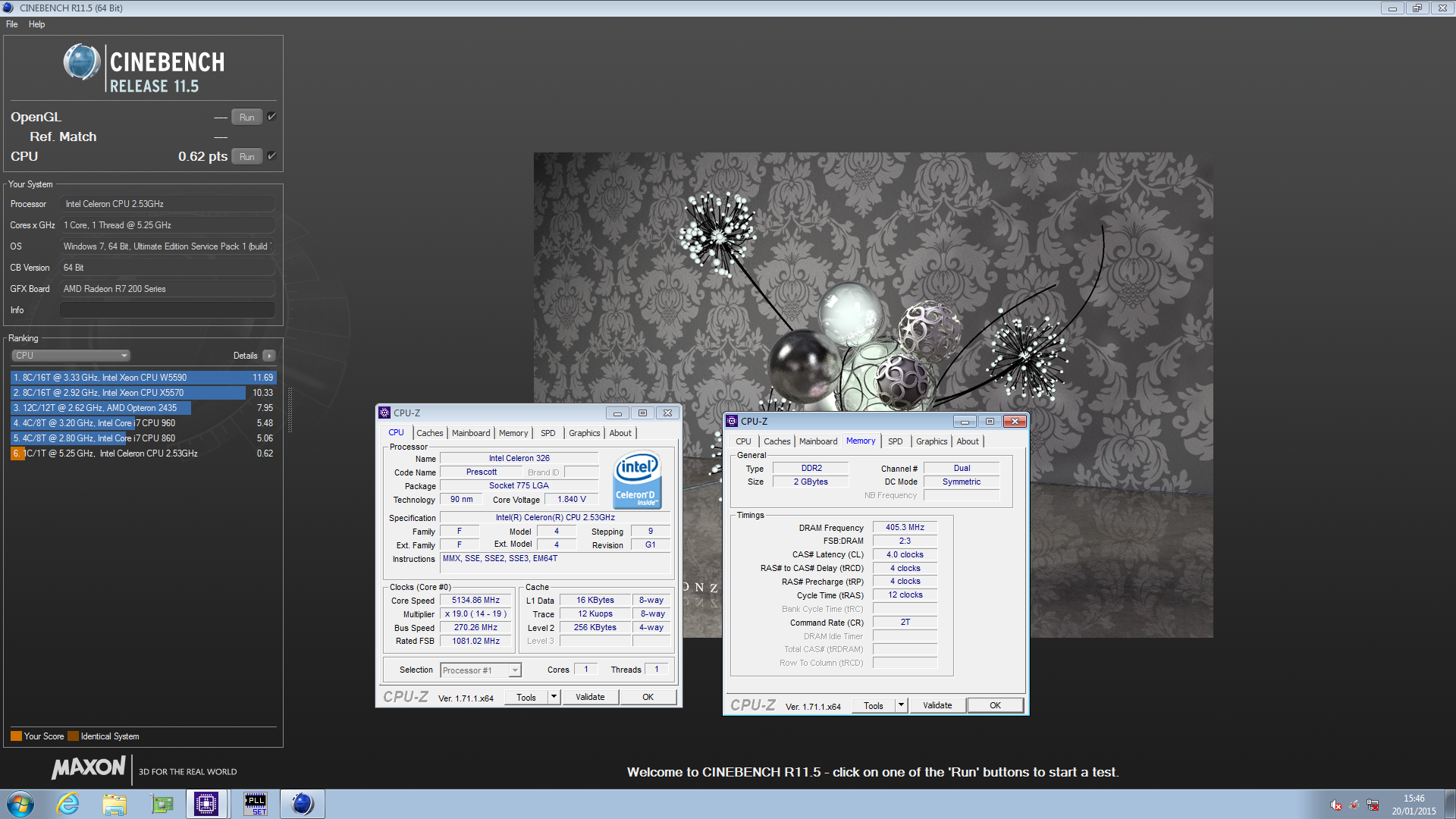1456x819 pixels.
Task: Switch to SPD tab in left CPU-Z window
Action: (548, 433)
